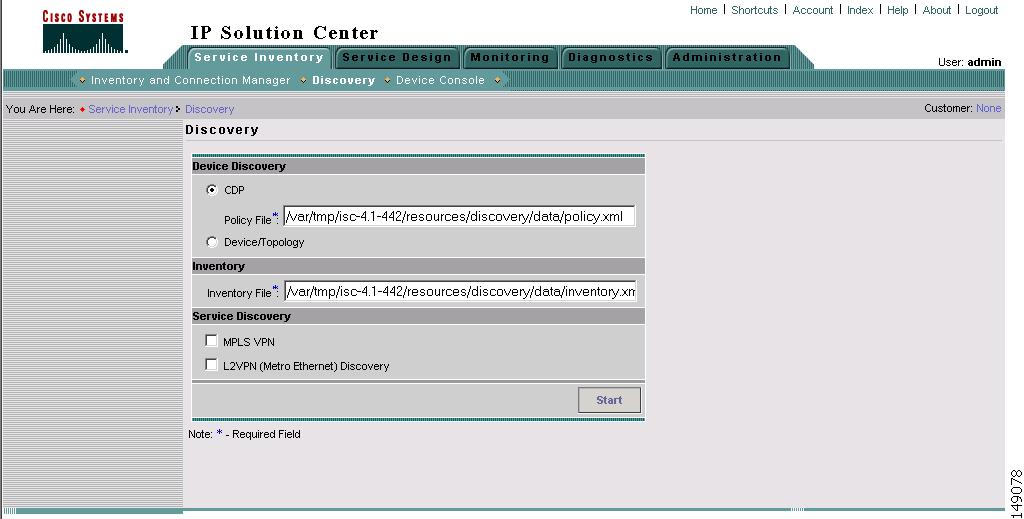This screenshot has height=519, width=1024.
Task: Check L2VPN (Metro Ethernet) Discovery
Action: tap(211, 365)
